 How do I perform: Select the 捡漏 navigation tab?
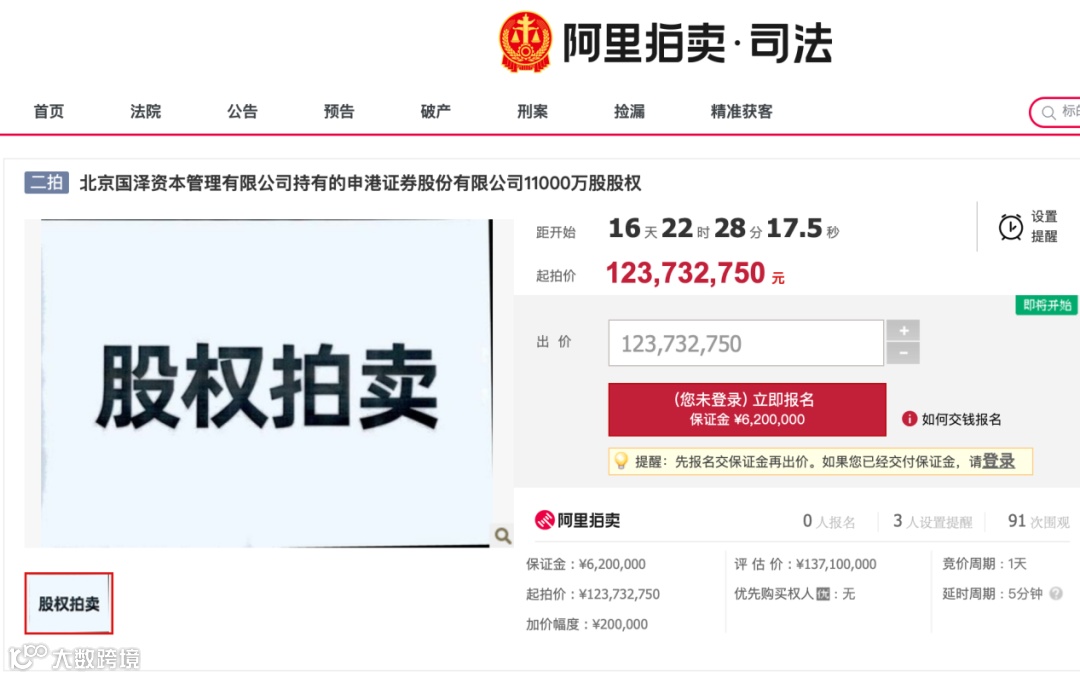629,112
